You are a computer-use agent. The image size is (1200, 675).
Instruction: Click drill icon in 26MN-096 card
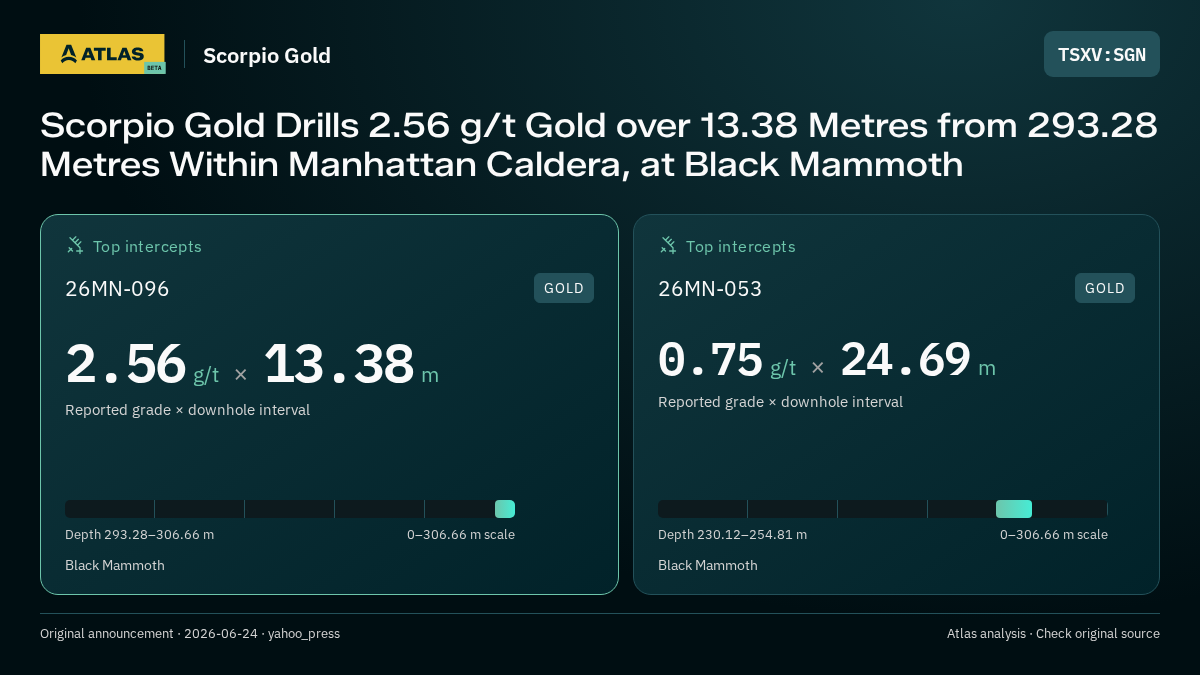tap(75, 245)
